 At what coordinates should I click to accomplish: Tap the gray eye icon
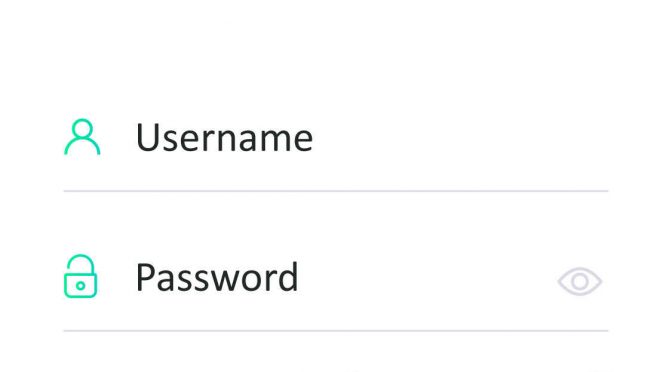click(x=580, y=282)
